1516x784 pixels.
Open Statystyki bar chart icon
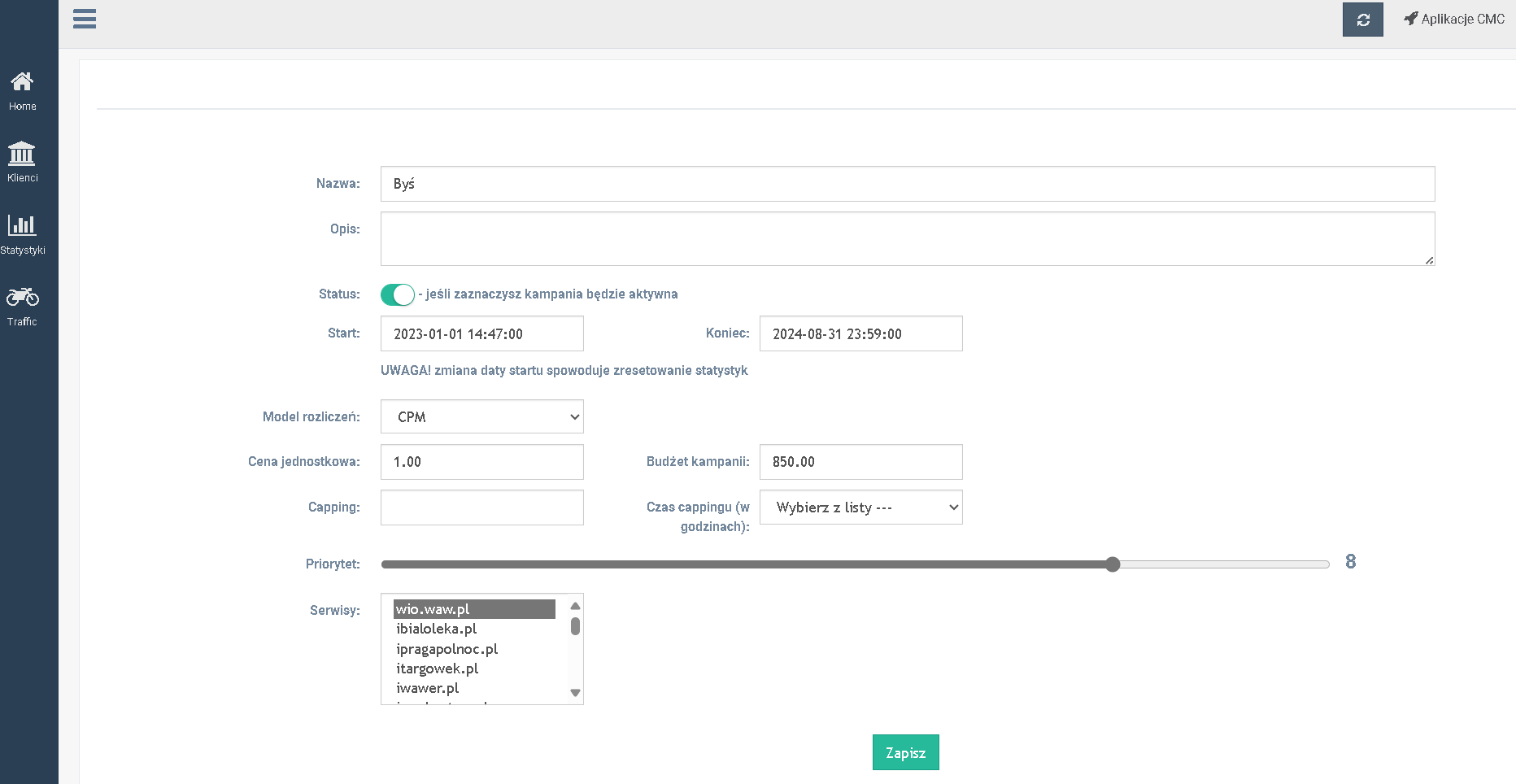[x=22, y=225]
